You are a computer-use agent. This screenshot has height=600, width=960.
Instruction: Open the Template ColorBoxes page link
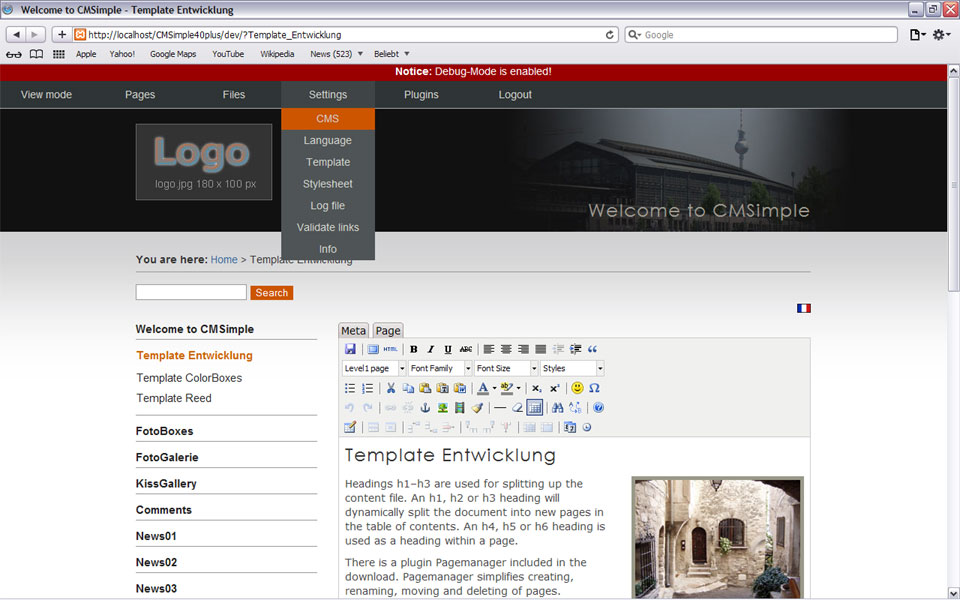(x=189, y=378)
